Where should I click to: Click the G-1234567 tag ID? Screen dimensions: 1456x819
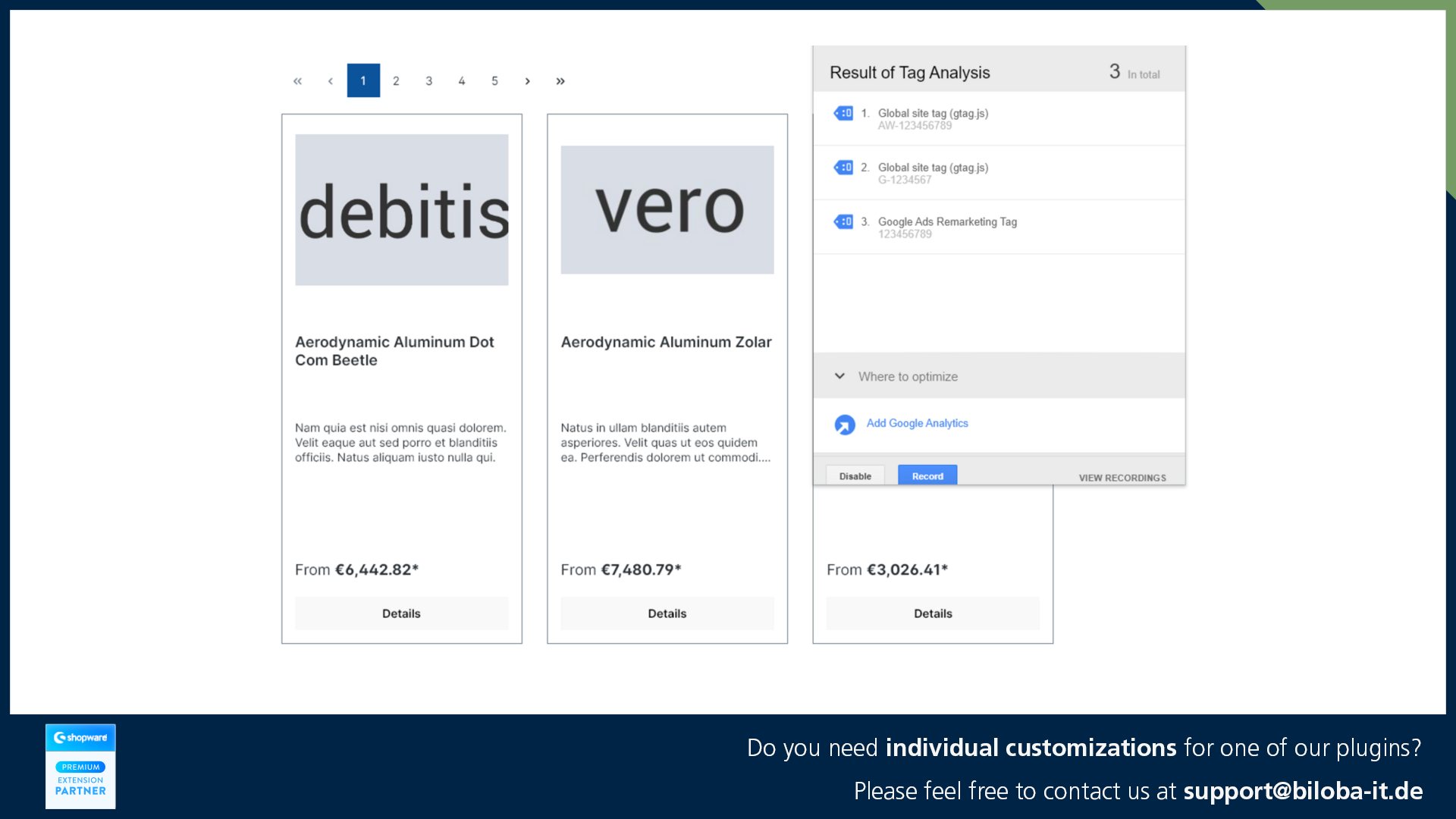pos(905,180)
